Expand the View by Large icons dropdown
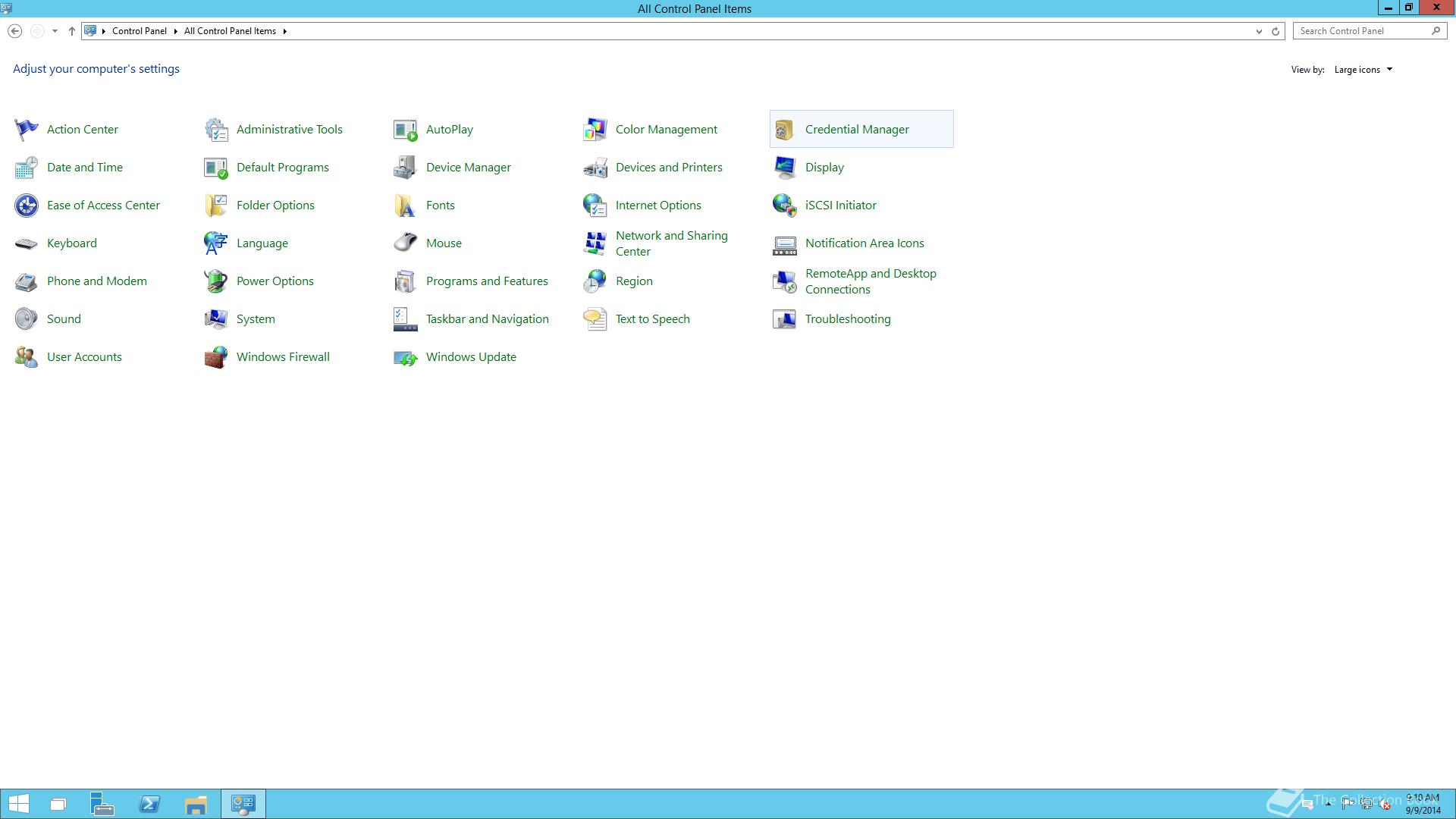The height and width of the screenshot is (819, 1456). [x=1363, y=70]
